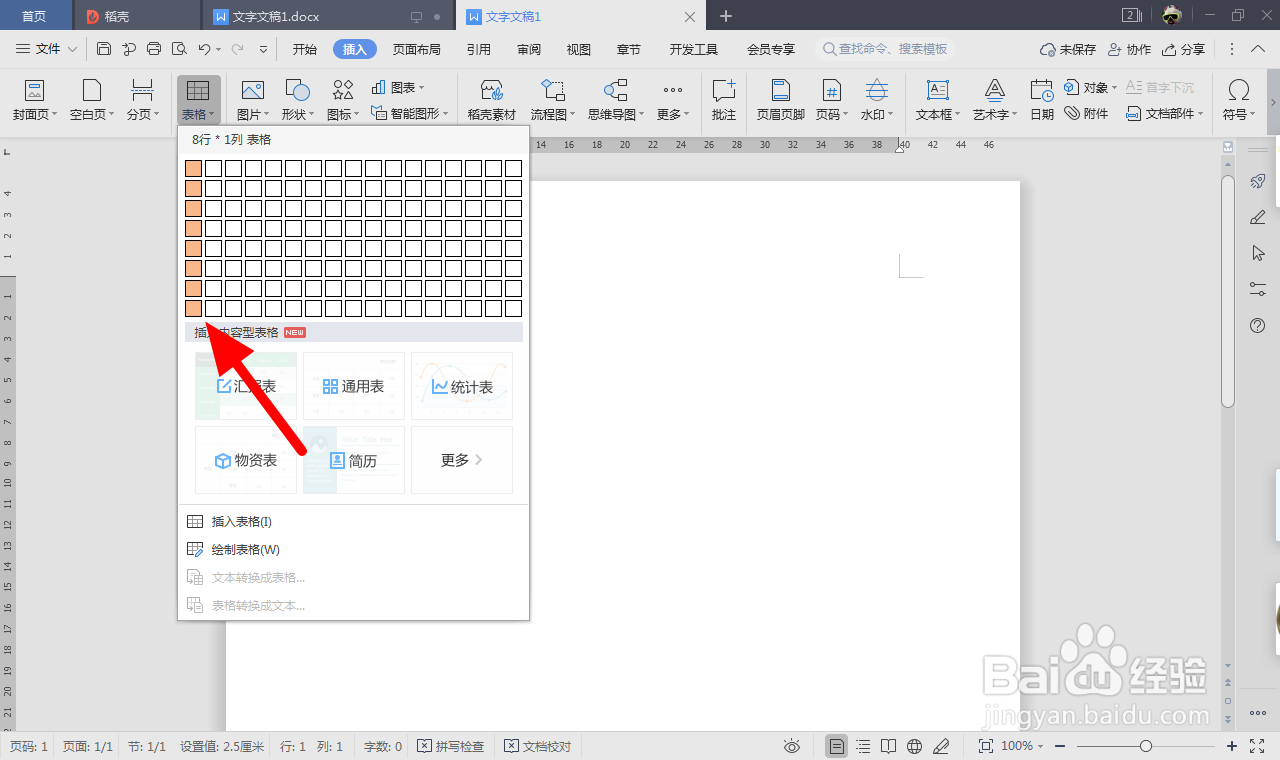Click the Share (分享) button
Viewport: 1280px width, 760px height.
point(1184,49)
